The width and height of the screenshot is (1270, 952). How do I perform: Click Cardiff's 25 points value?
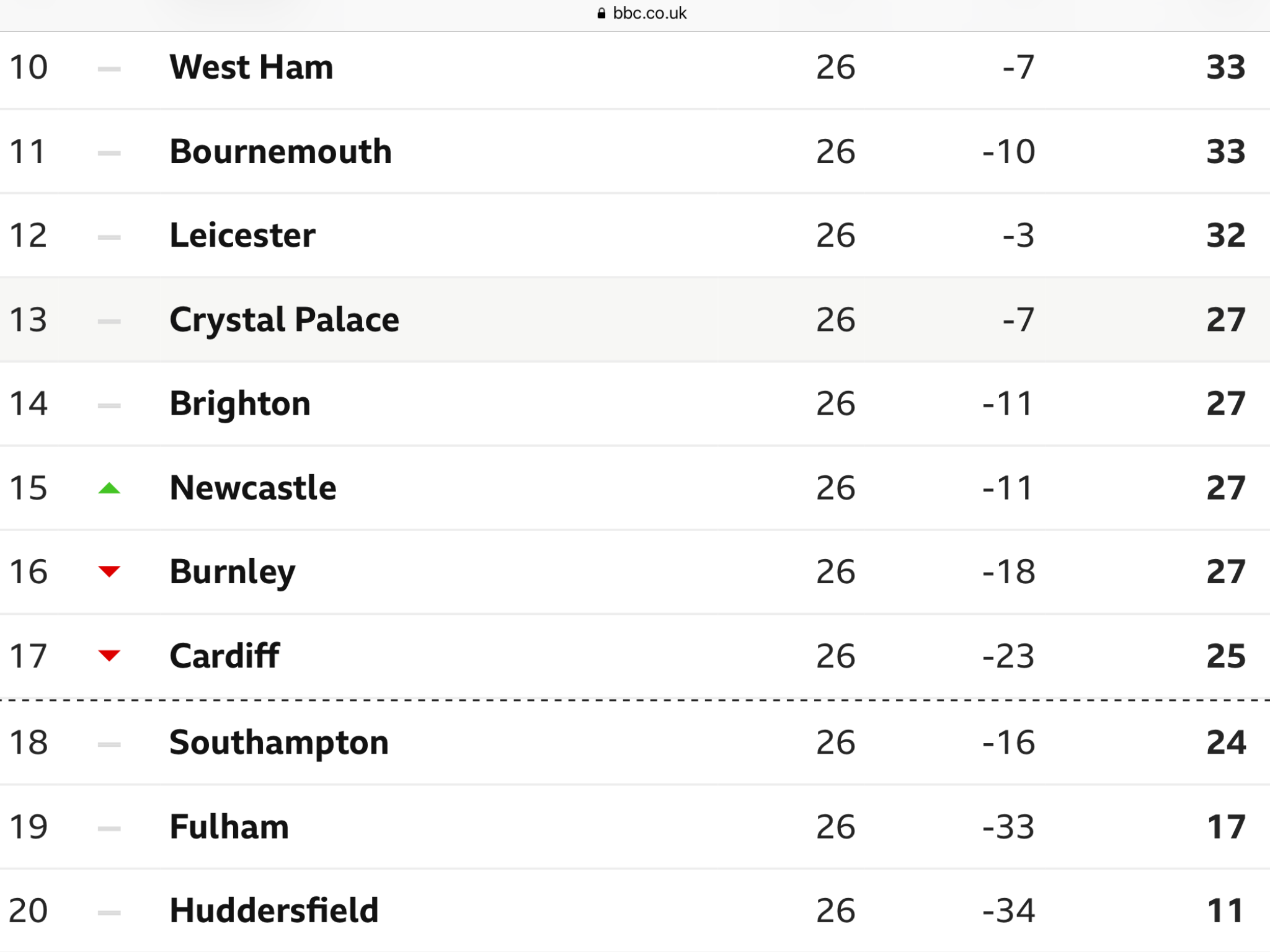click(x=1226, y=656)
